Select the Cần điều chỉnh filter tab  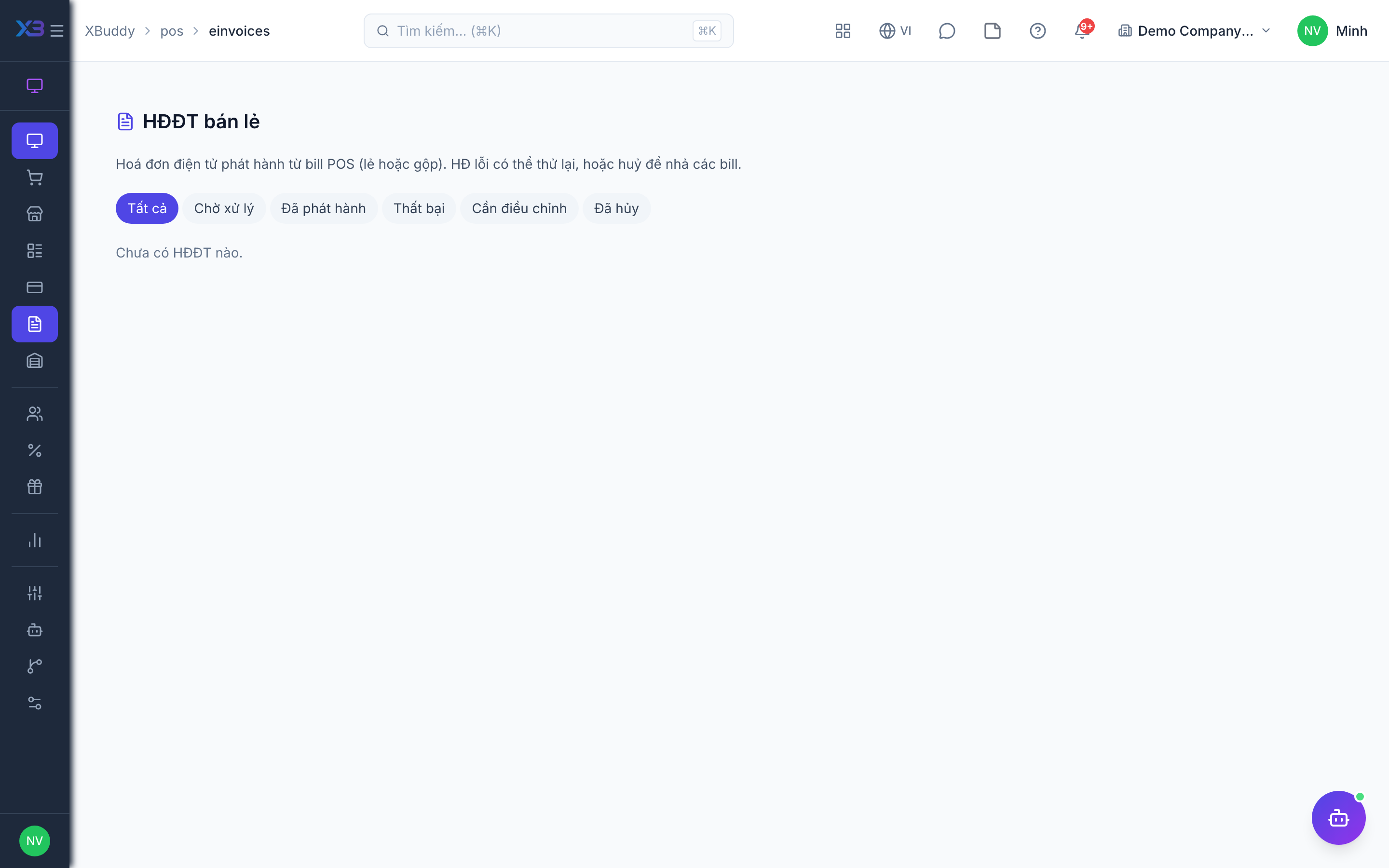pyautogui.click(x=519, y=208)
